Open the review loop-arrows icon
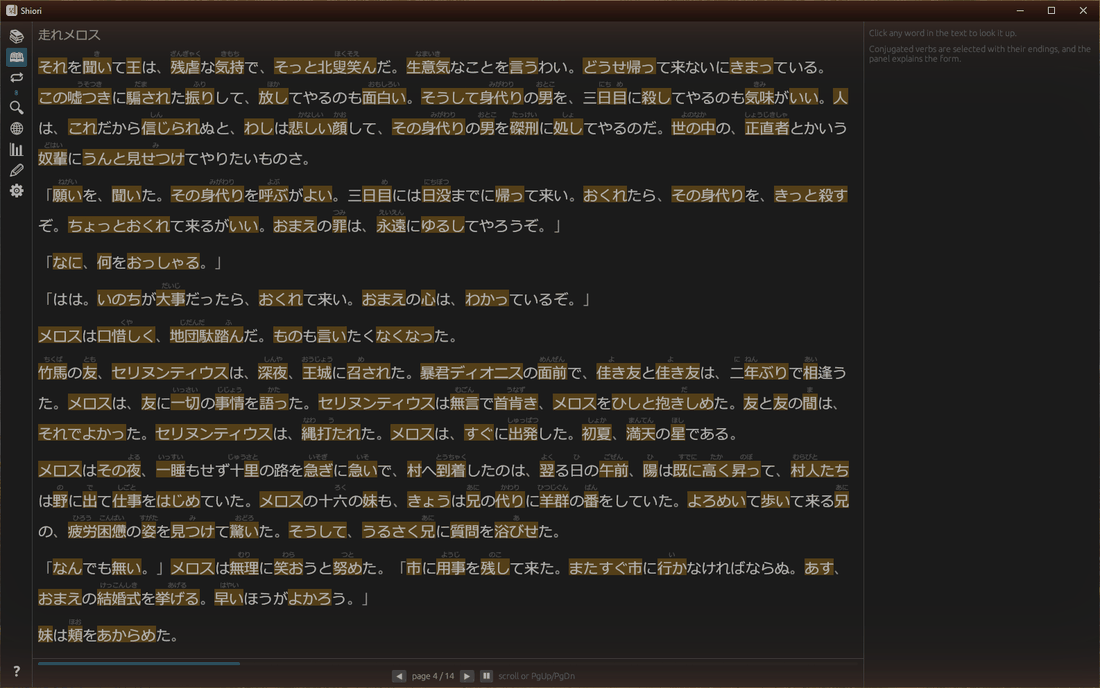This screenshot has height=688, width=1100. 16,77
